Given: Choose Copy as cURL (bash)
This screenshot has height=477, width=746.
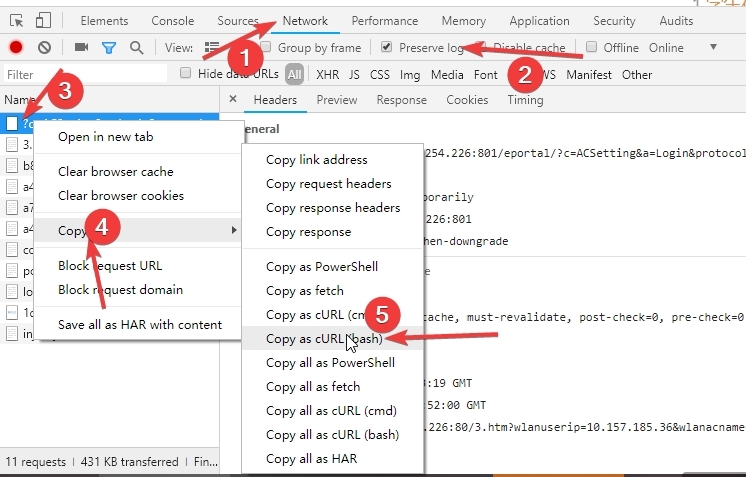Looking at the screenshot, I should (333, 339).
